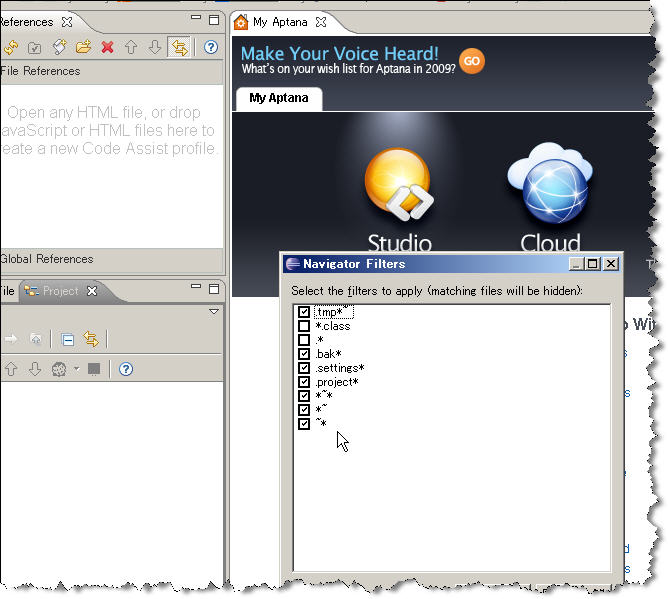Uncheck the ~* filter checkbox
The height and width of the screenshot is (599, 668).
tap(304, 424)
